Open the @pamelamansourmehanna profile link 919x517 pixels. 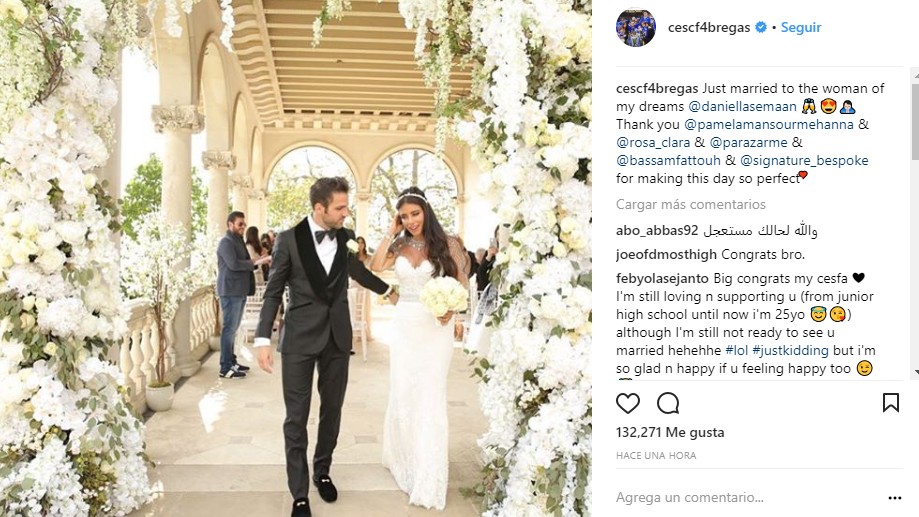[x=769, y=124]
